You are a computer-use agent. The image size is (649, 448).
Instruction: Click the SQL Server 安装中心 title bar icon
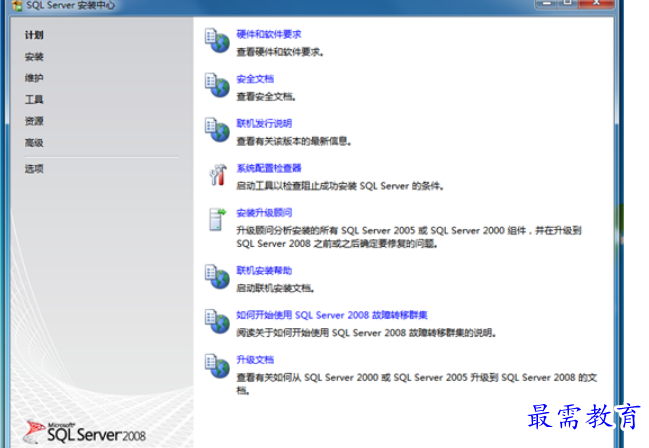tap(17, 5)
